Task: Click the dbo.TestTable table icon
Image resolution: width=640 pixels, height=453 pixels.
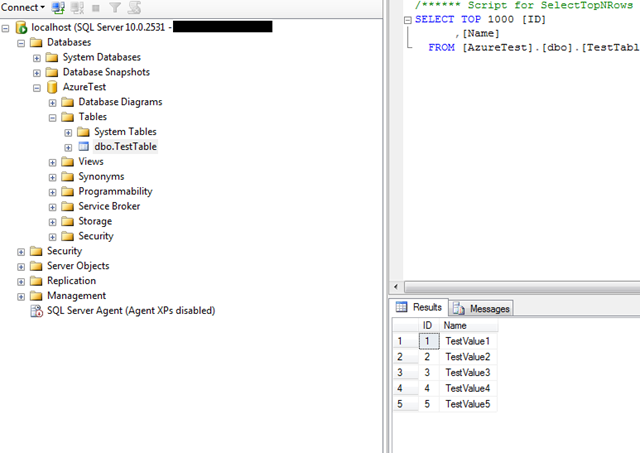Action: (84, 147)
